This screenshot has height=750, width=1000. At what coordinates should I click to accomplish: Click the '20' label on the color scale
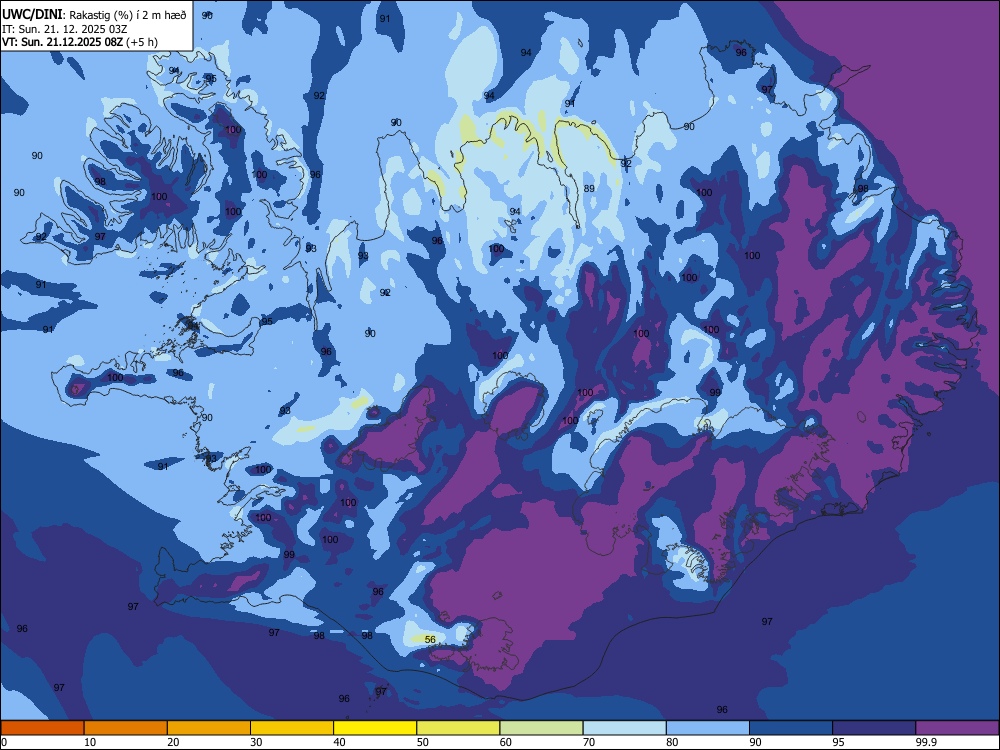173,742
